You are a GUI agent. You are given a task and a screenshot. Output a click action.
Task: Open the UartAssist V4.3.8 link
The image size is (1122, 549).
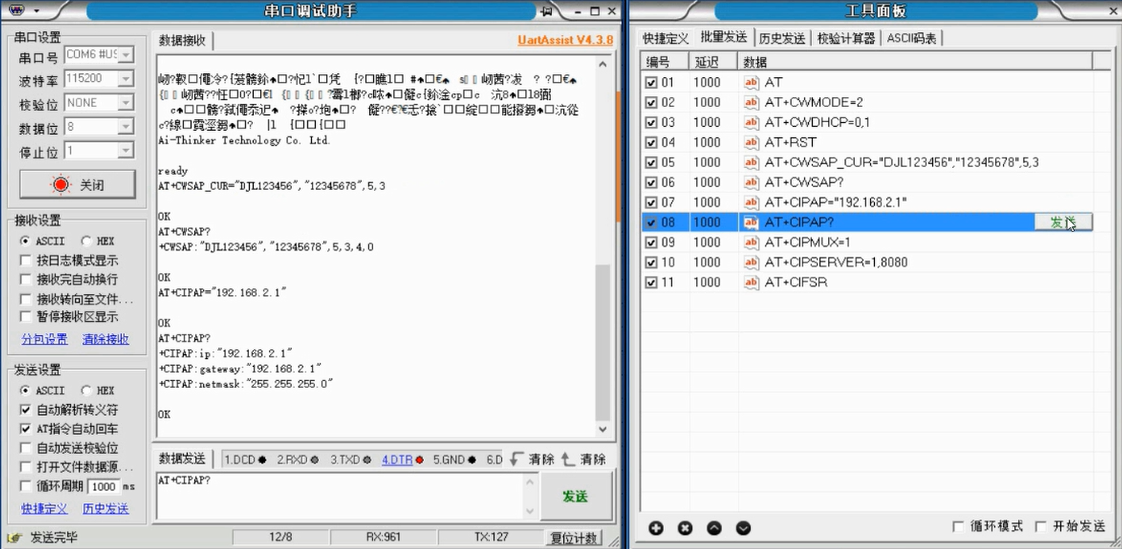coord(565,40)
